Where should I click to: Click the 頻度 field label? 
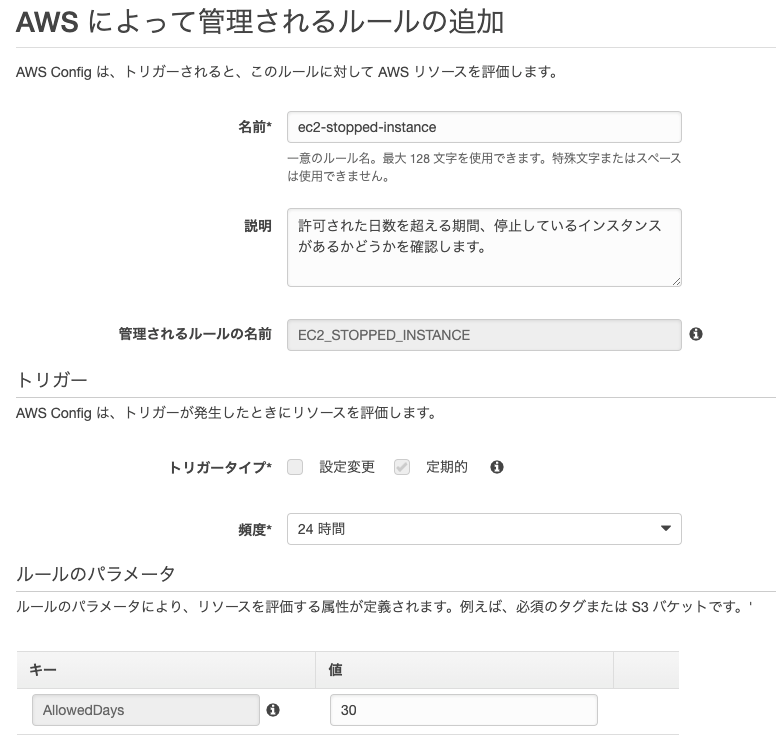254,529
